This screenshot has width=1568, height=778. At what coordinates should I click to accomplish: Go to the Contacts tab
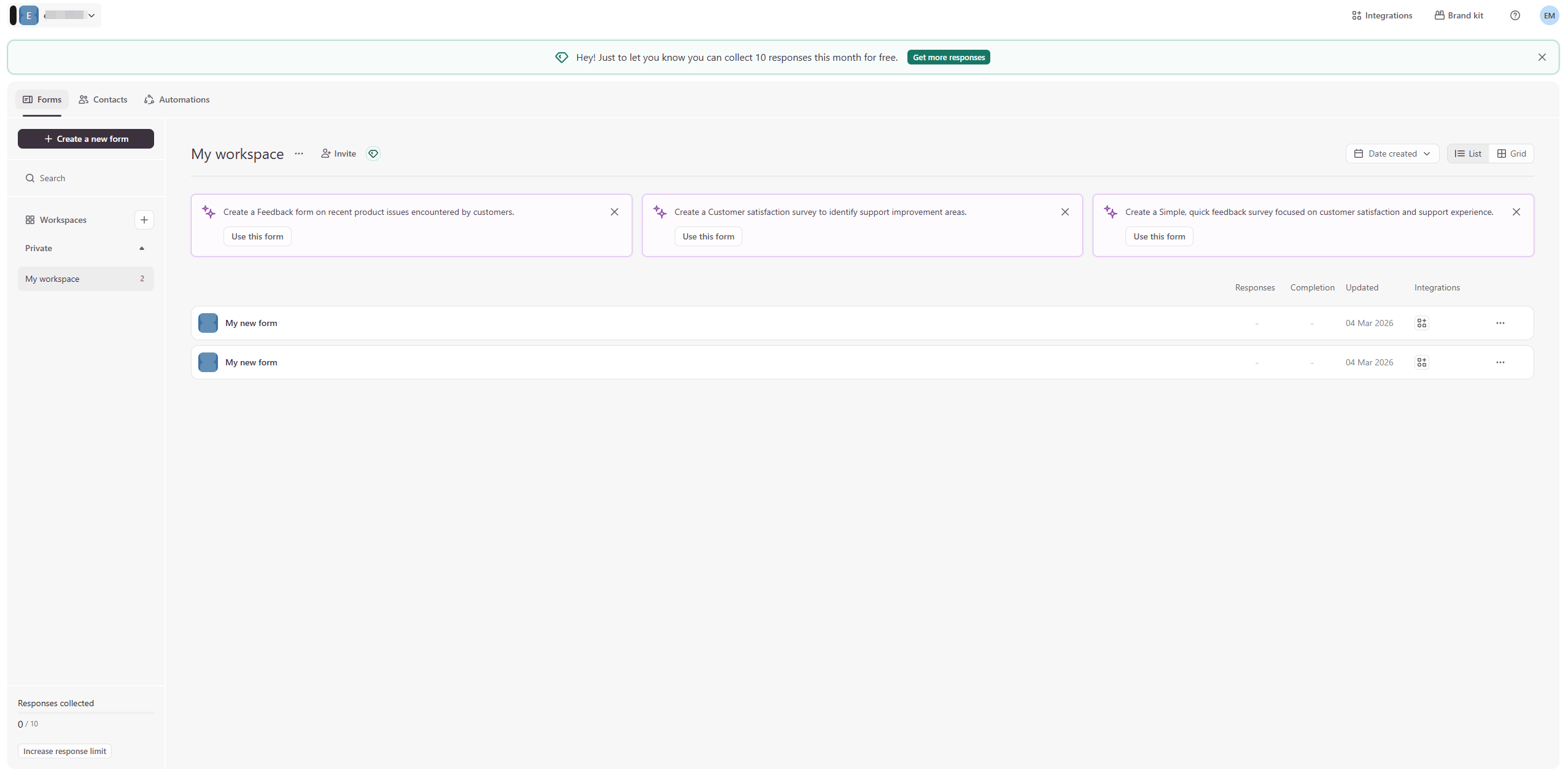(103, 99)
